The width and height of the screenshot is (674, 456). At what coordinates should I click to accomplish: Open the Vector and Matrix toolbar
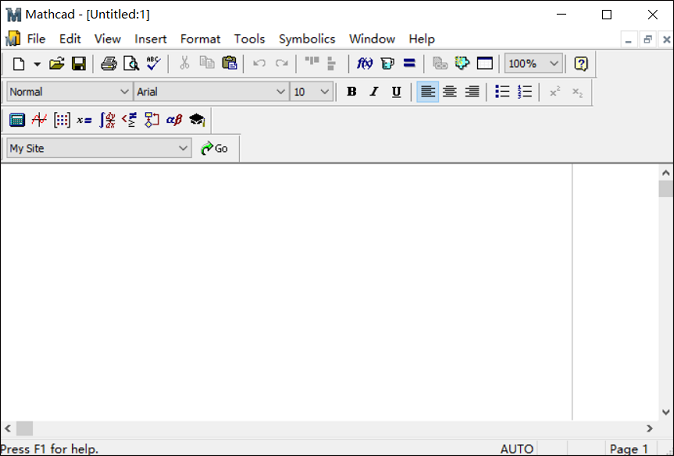pos(61,120)
